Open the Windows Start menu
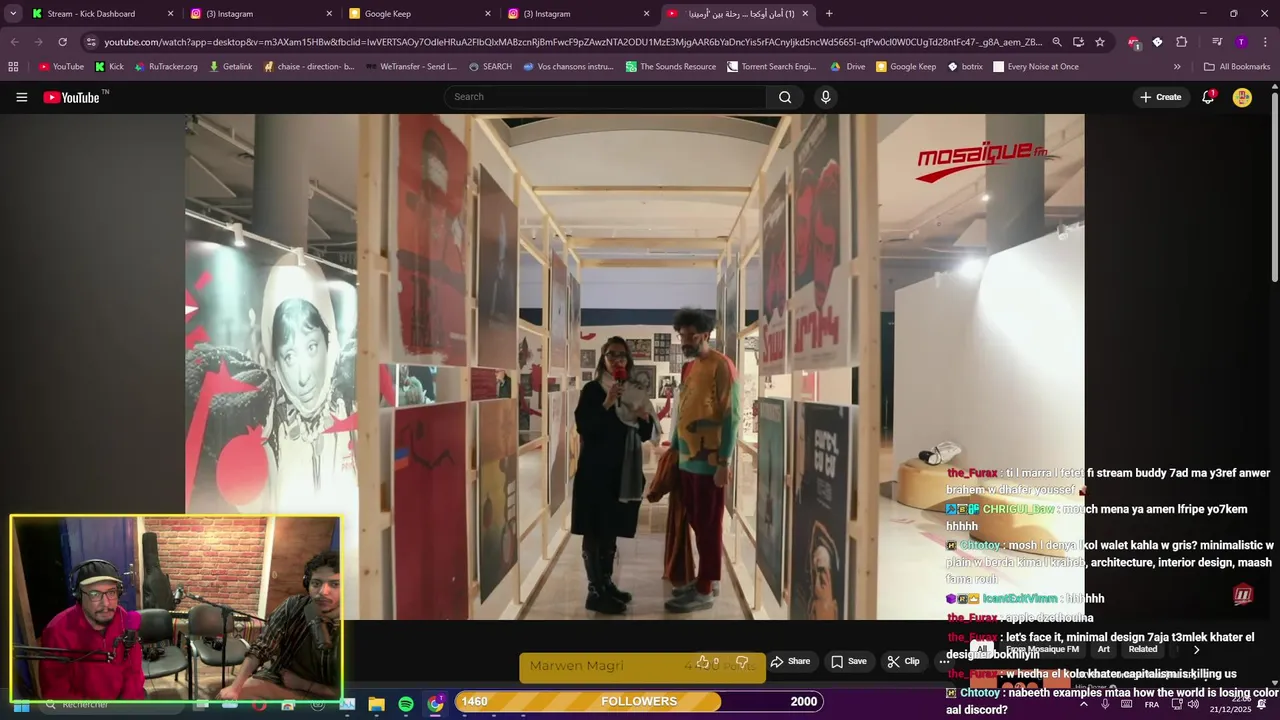The width and height of the screenshot is (1280, 720). click(x=21, y=704)
